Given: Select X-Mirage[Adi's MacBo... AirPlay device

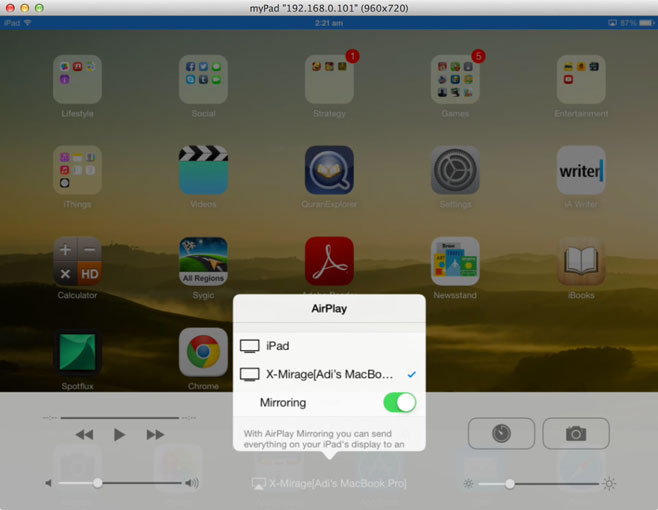Looking at the screenshot, I should pyautogui.click(x=329, y=374).
